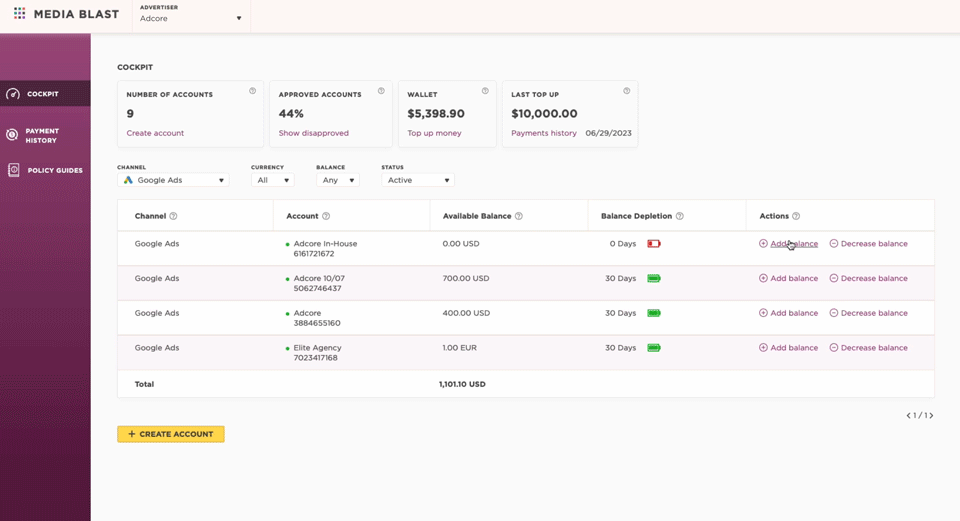Go to next page with pagination arrow
The height and width of the screenshot is (521, 960).
point(931,415)
